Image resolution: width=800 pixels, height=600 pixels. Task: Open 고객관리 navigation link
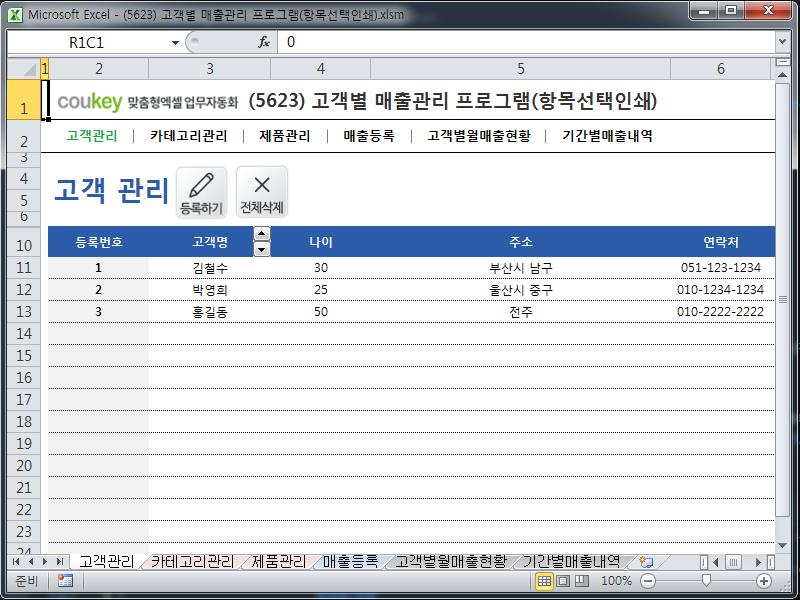[x=92, y=136]
